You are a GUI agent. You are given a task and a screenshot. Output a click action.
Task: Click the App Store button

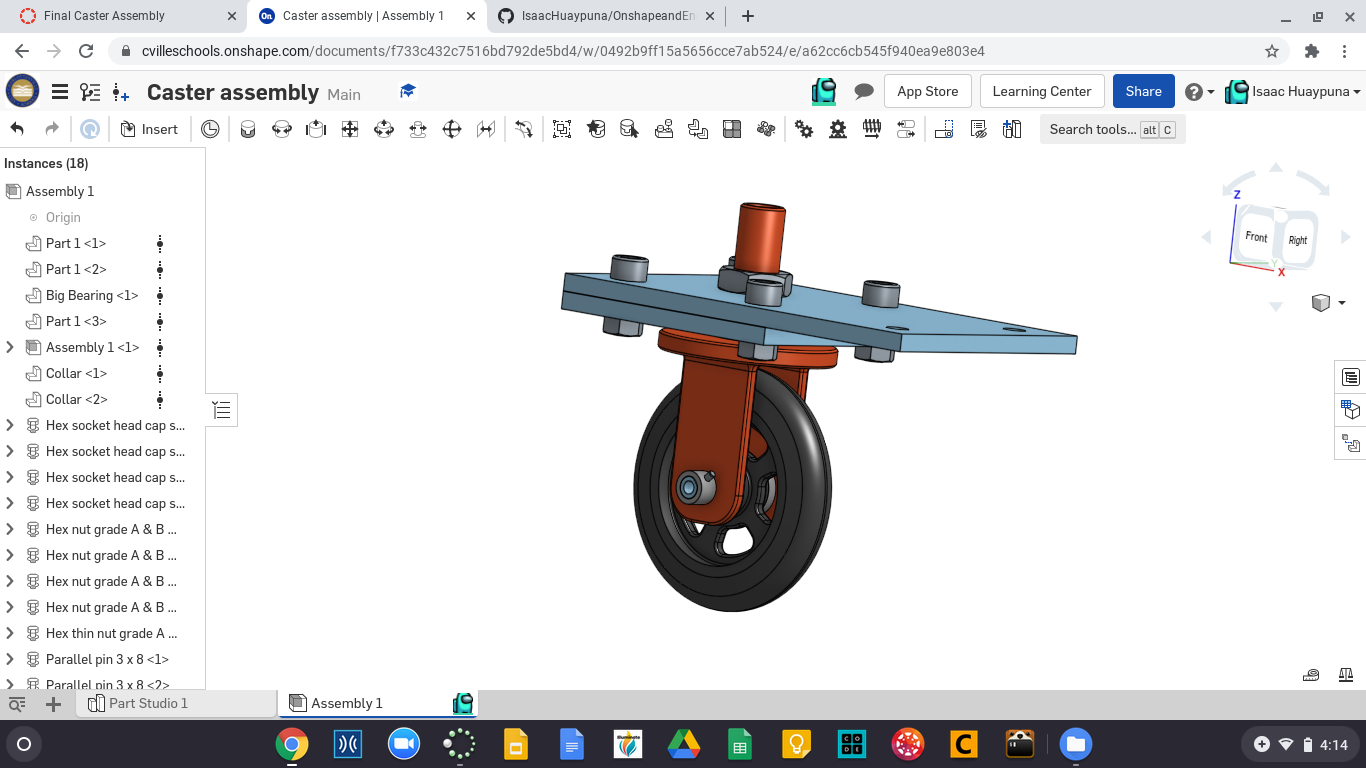pos(927,91)
